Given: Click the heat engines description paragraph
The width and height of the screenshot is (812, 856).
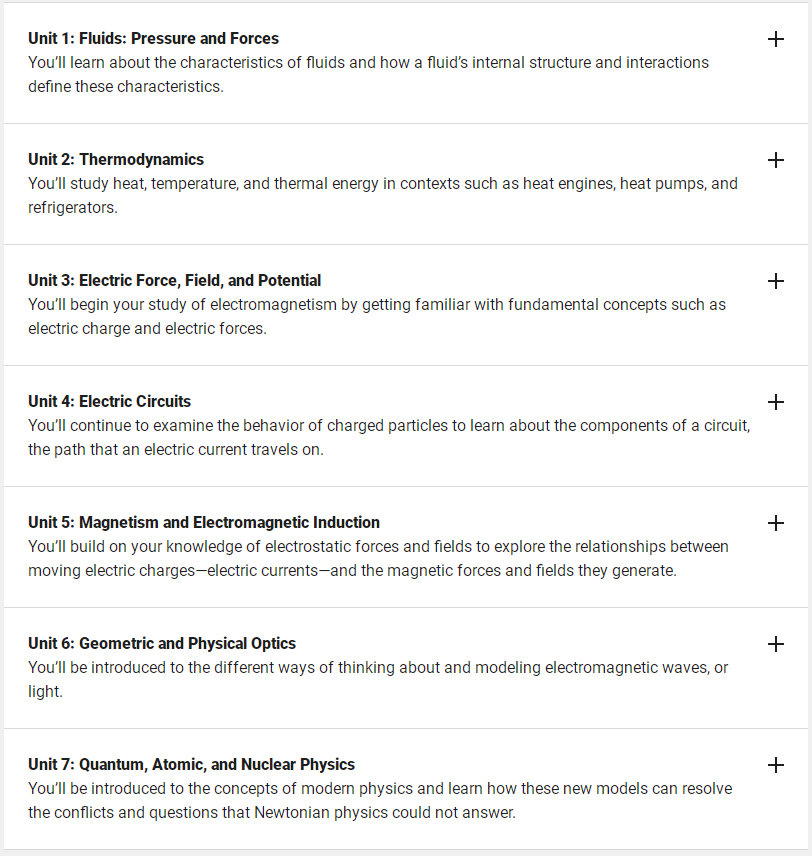Looking at the screenshot, I should (x=383, y=195).
